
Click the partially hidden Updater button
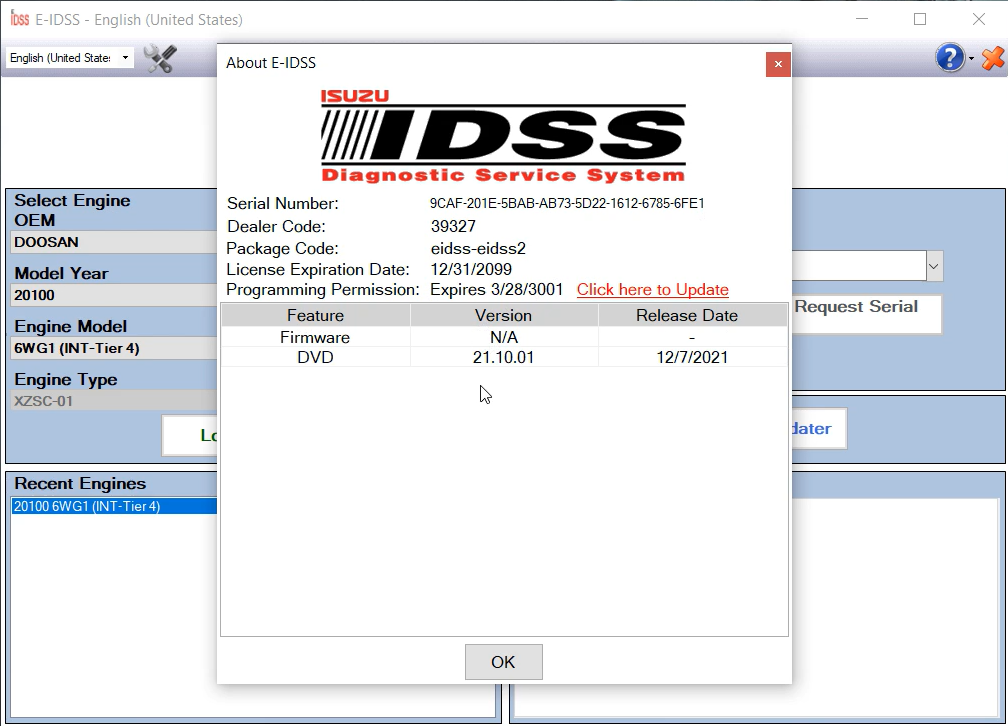[x=818, y=428]
